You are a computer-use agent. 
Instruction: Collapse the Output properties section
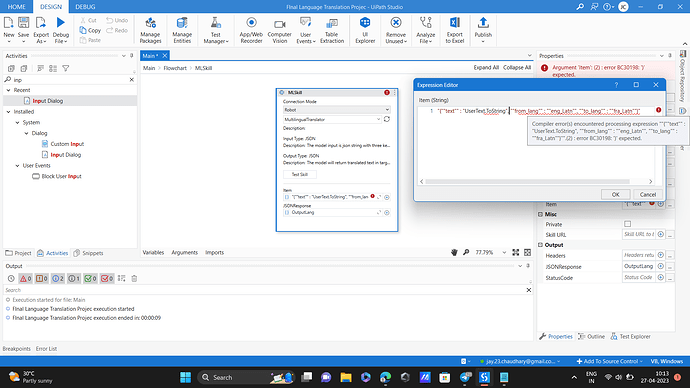tap(540, 245)
